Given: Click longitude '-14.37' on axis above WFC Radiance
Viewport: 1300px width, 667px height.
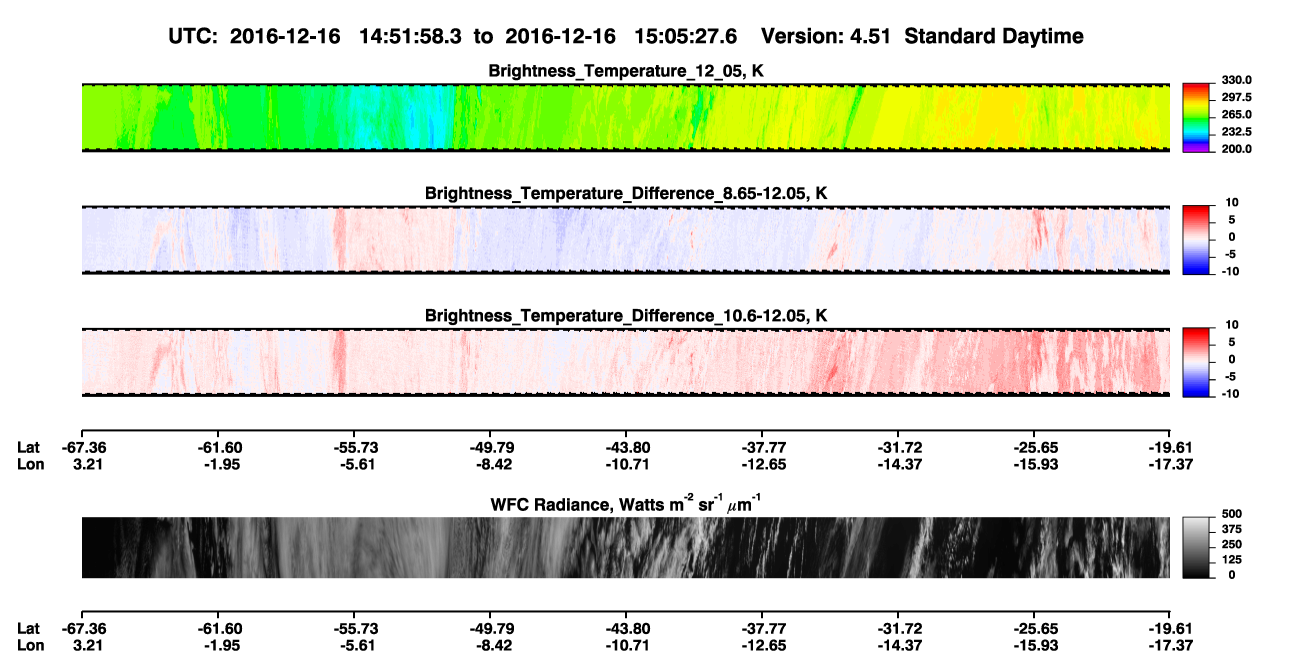Looking at the screenshot, I should (900, 463).
